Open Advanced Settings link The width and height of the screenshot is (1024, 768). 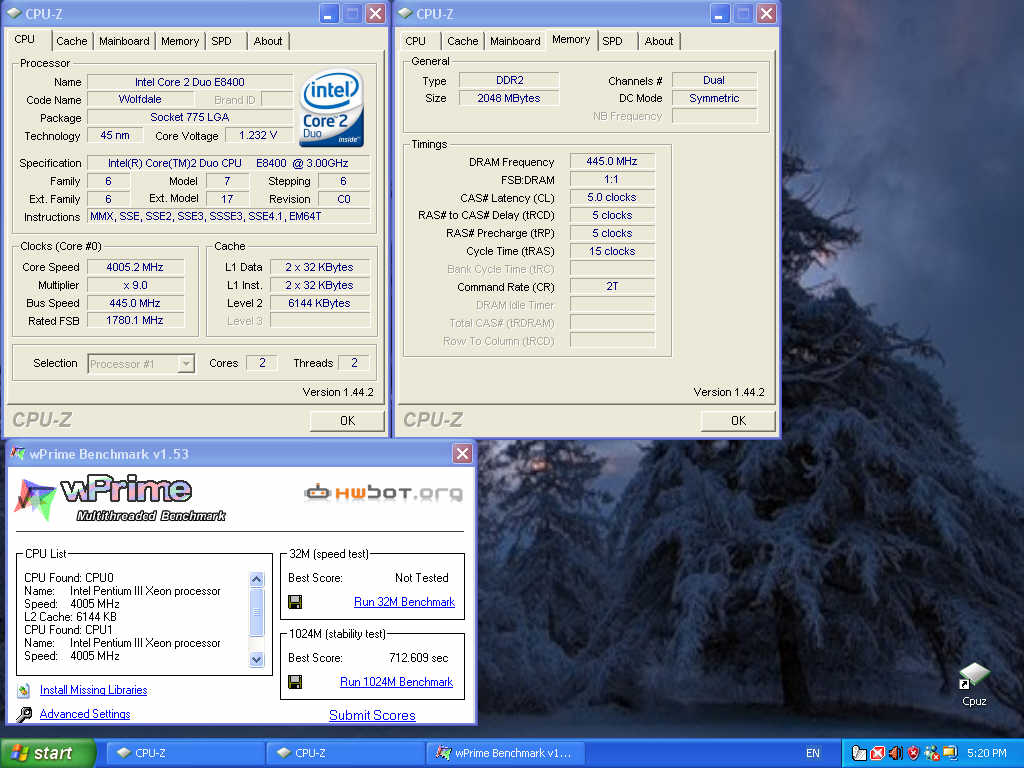tap(85, 714)
